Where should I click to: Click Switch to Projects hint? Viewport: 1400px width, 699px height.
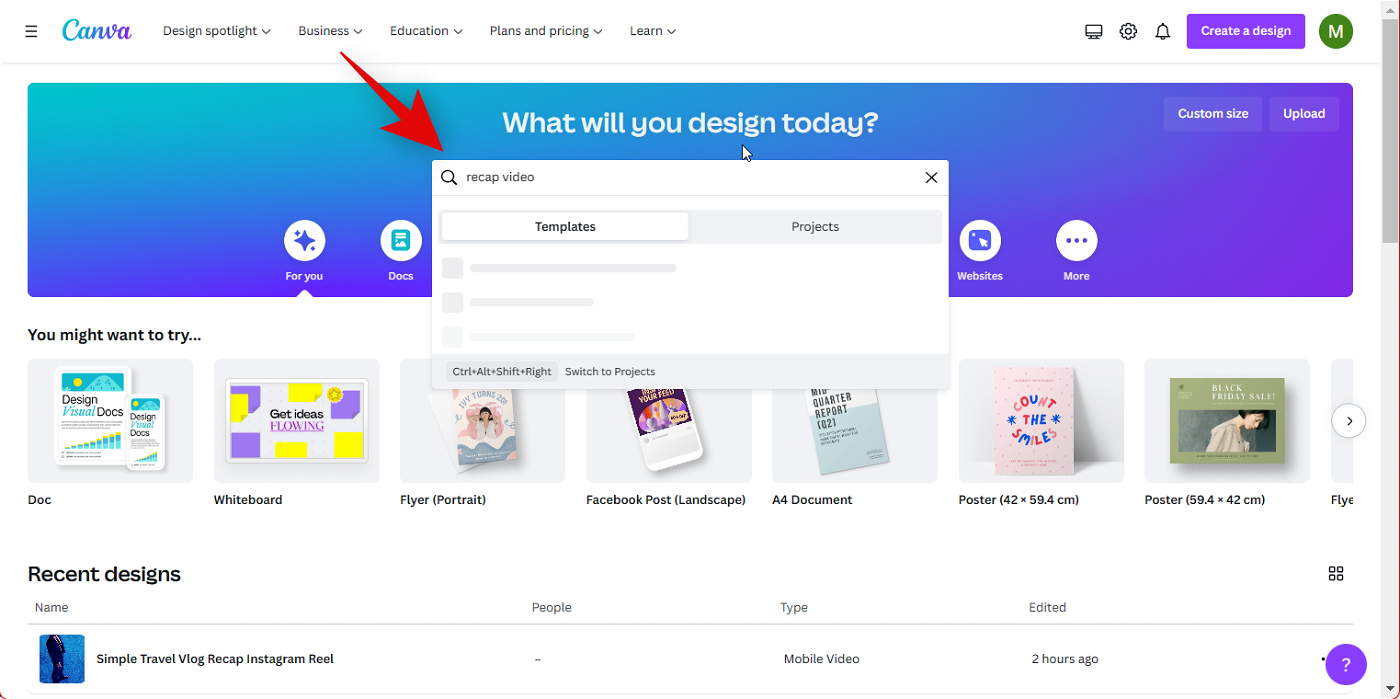[610, 371]
